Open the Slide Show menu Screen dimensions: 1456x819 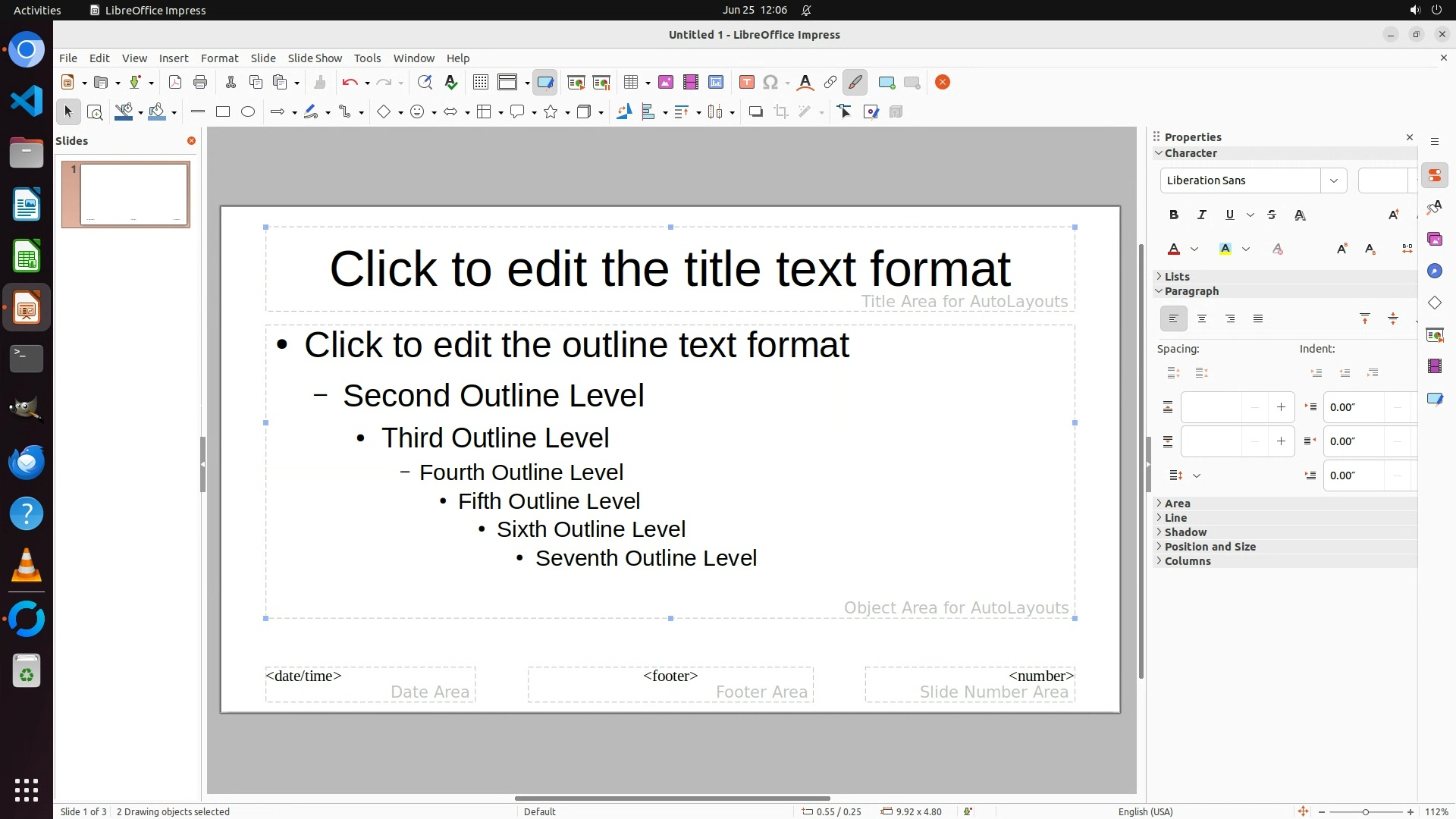tap(315, 58)
